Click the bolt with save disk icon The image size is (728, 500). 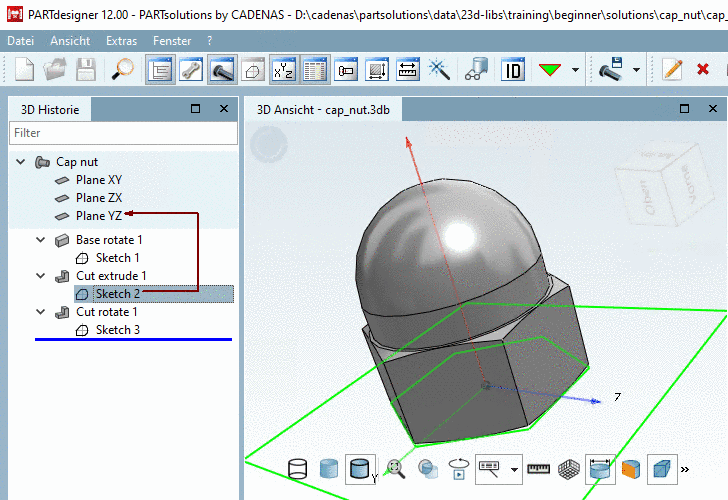click(611, 70)
